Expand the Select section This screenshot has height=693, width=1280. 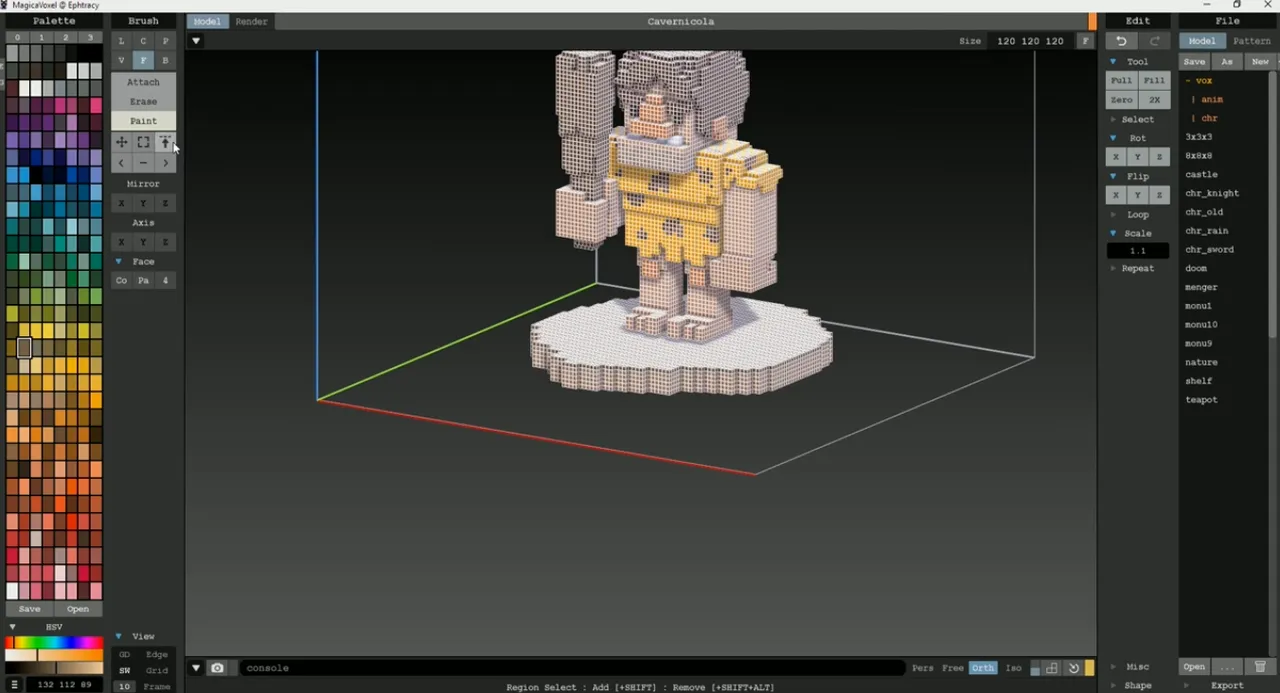point(1113,119)
